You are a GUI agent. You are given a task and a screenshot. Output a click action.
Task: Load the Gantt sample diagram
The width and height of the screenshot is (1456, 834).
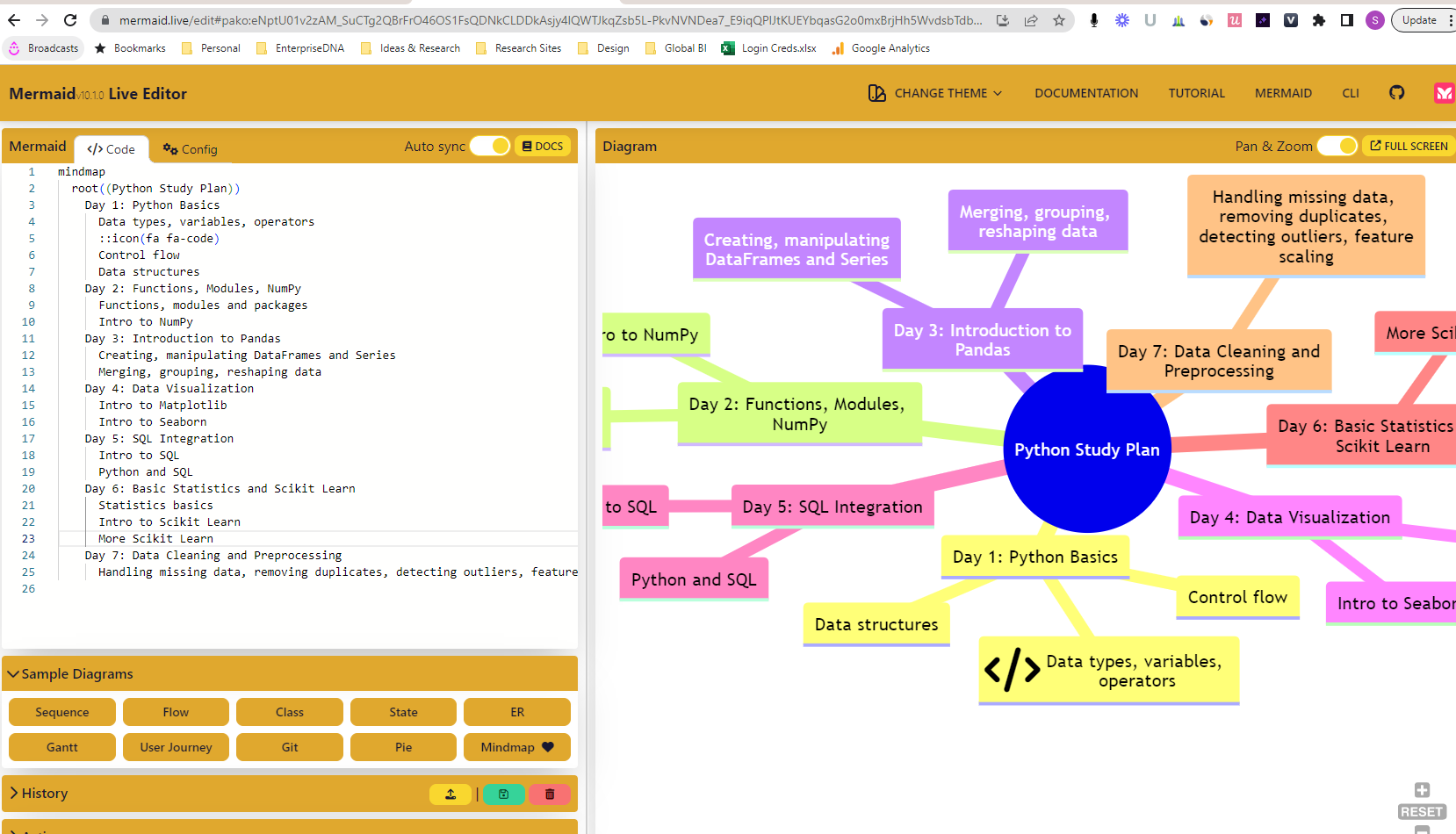tap(61, 747)
